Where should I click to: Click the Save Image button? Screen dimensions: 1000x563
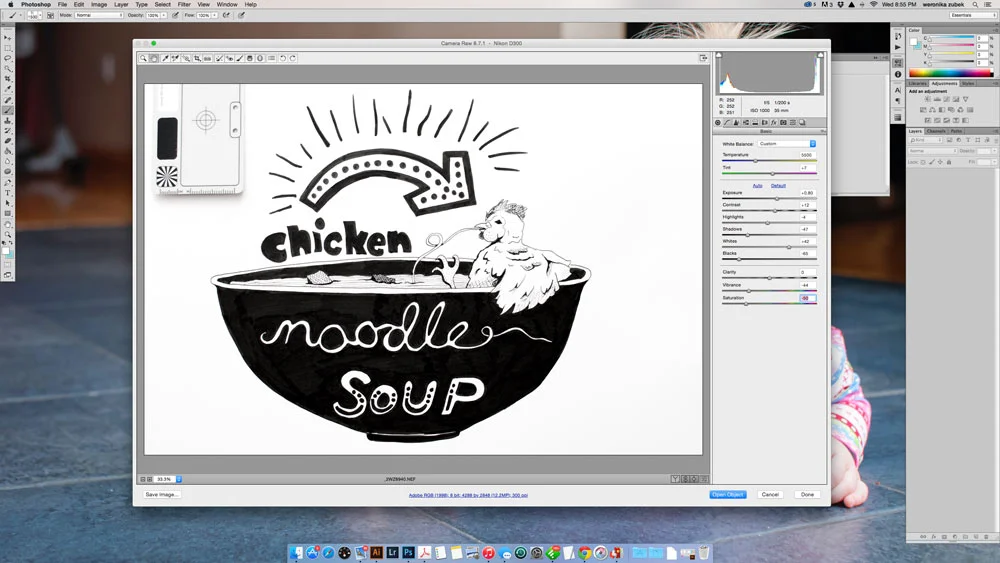point(162,495)
